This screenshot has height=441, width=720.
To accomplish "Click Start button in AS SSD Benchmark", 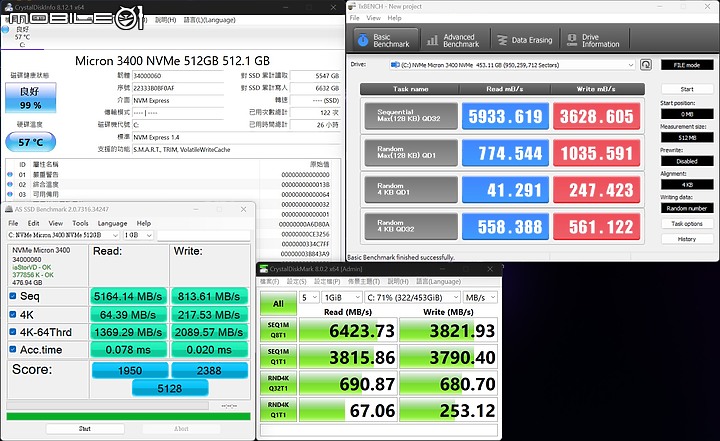I will click(x=85, y=429).
